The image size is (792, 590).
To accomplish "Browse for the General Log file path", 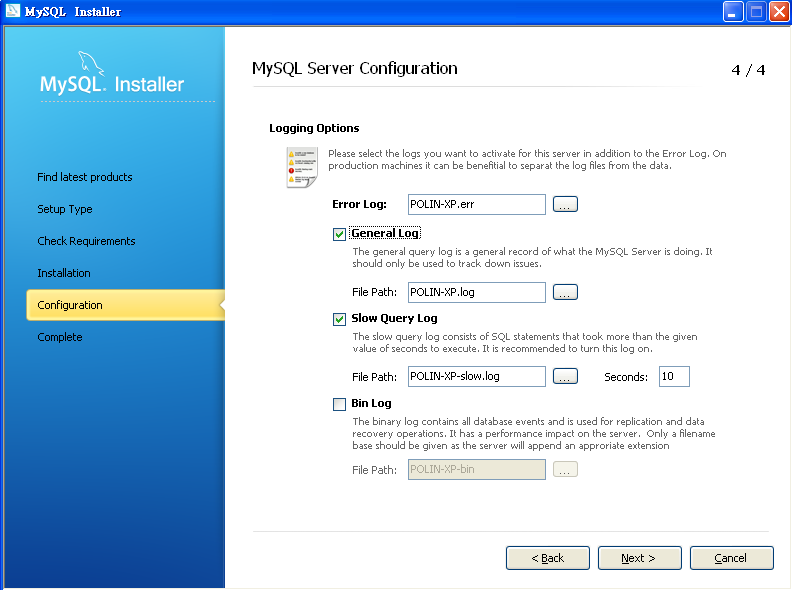I will 565,292.
